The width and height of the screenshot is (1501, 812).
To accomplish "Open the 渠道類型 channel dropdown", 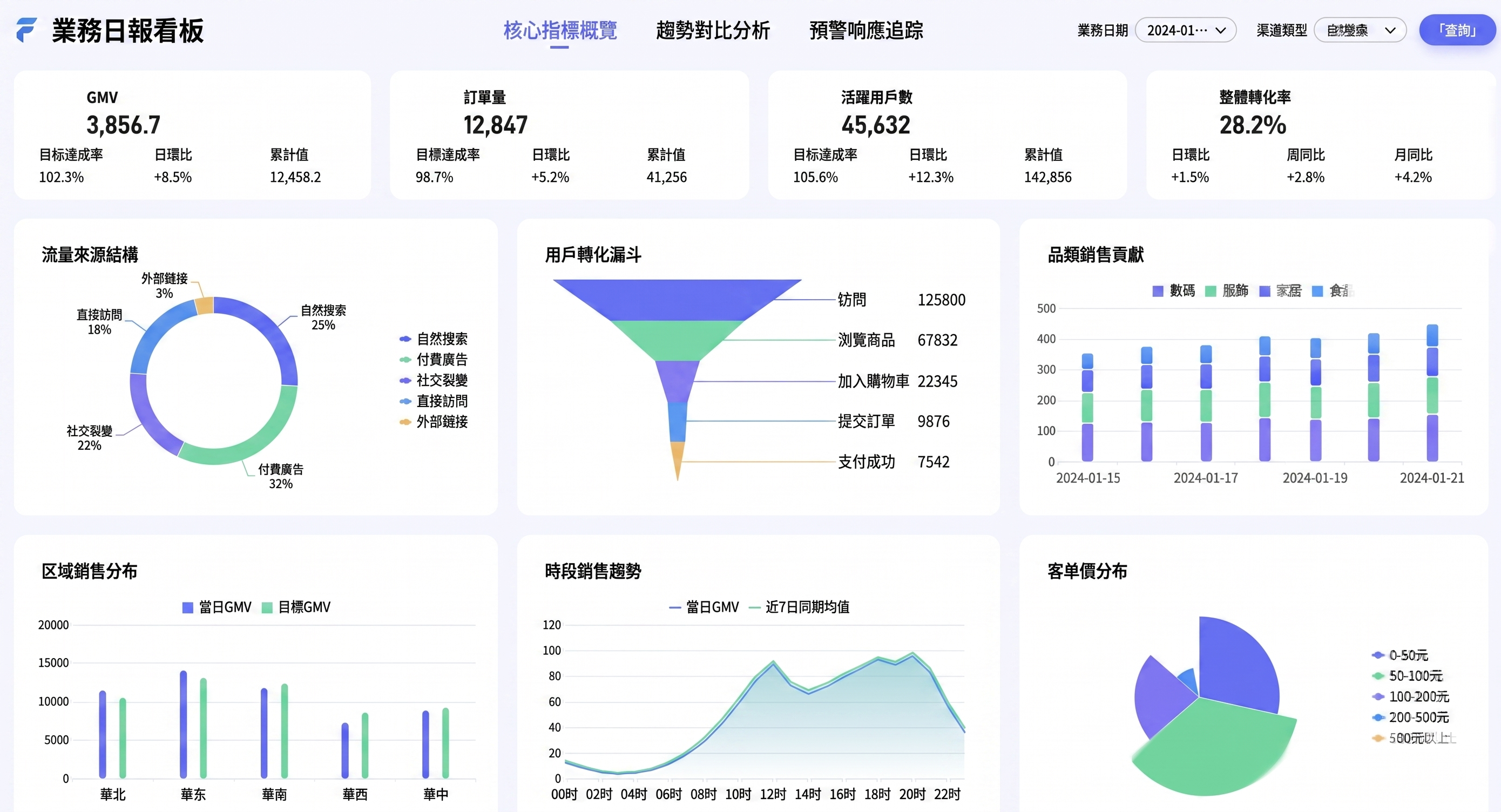I will 1359,30.
